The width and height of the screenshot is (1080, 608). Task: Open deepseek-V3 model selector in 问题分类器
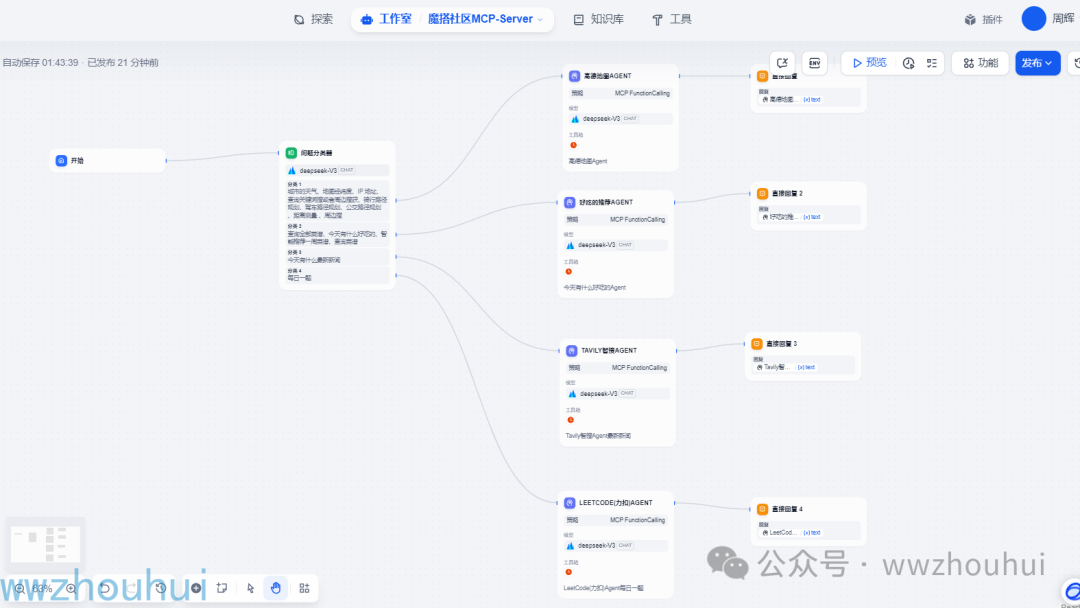click(338, 170)
